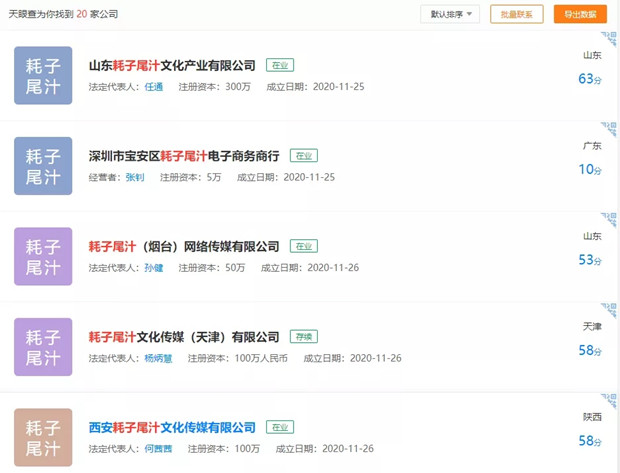Click 存续 status tag of 天津 company
This screenshot has width=620, height=473.
click(304, 337)
